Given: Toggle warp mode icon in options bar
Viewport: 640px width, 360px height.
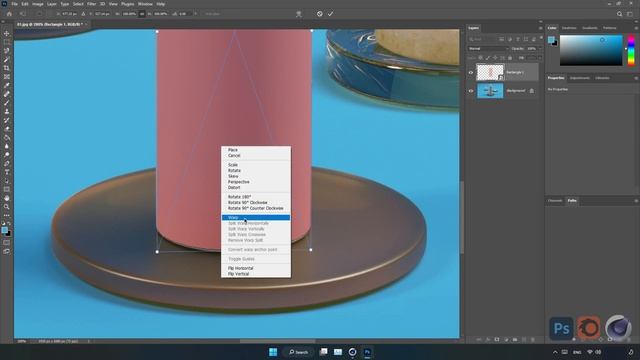Looking at the screenshot, I should [x=299, y=14].
